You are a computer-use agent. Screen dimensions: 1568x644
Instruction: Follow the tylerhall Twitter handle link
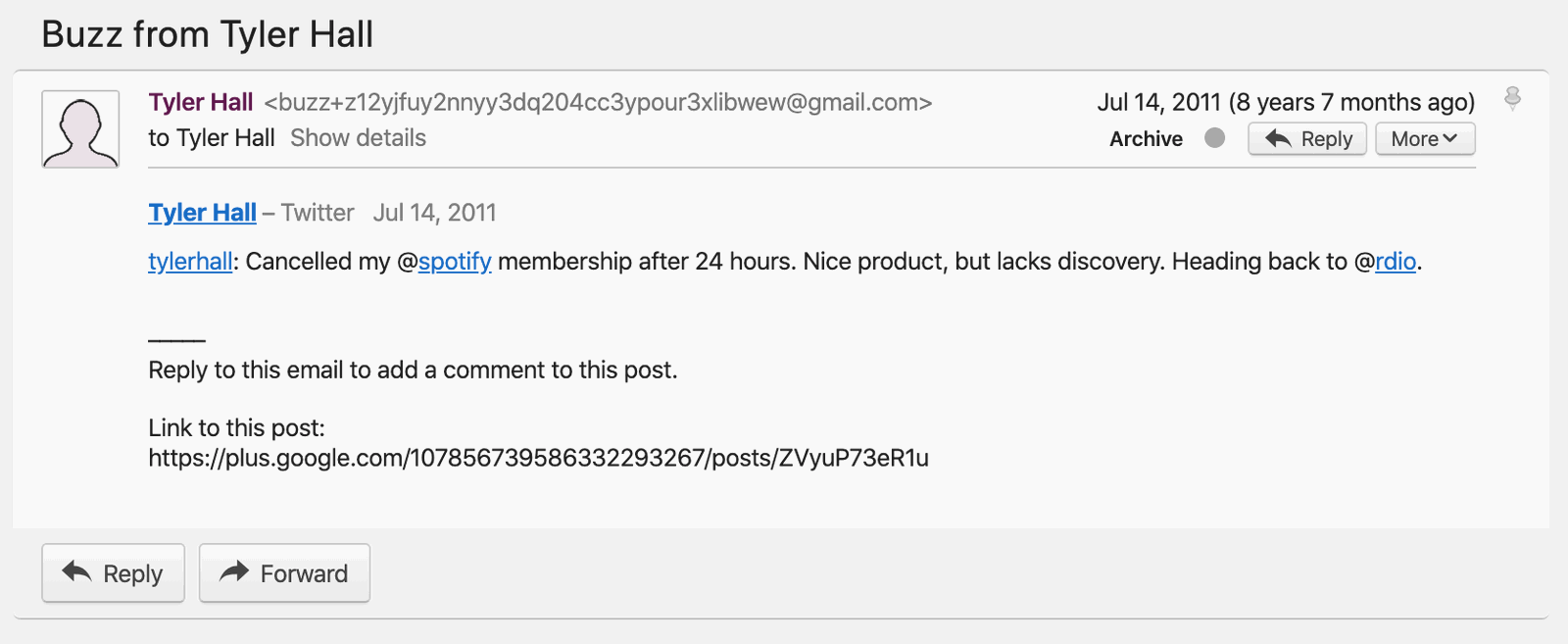(190, 262)
